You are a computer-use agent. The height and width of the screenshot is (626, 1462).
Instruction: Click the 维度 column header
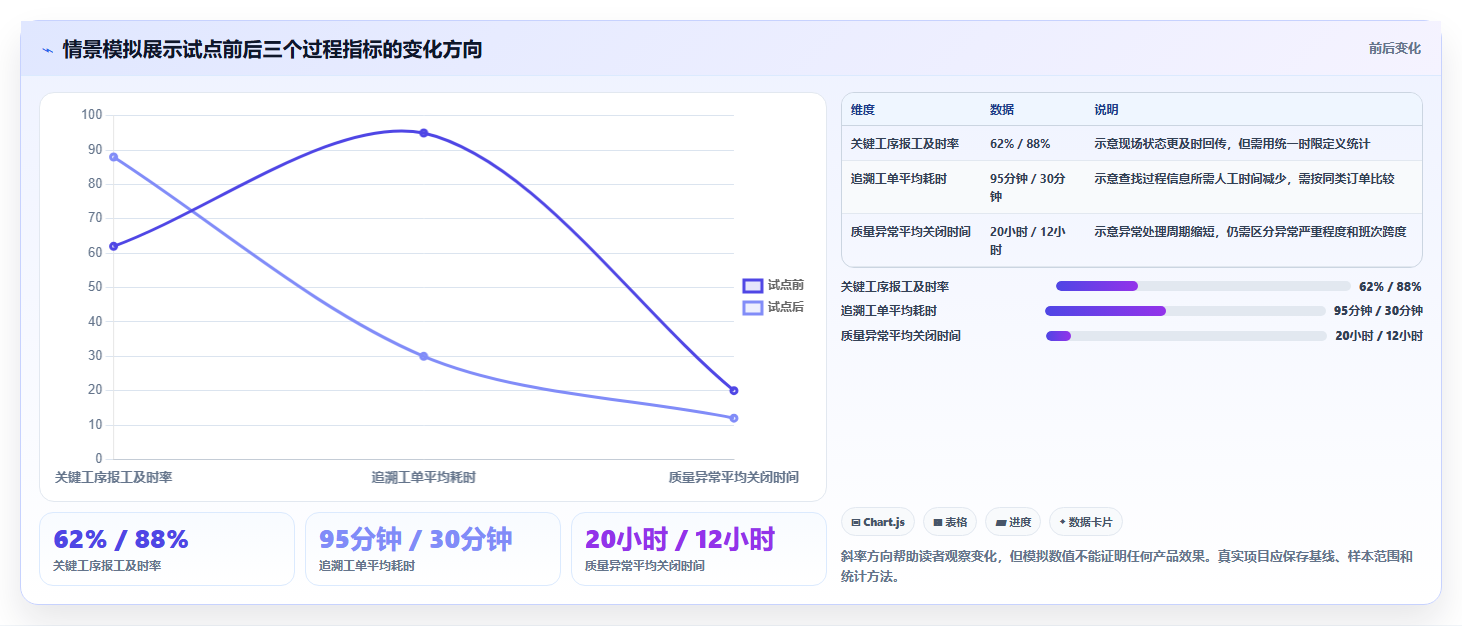863,110
